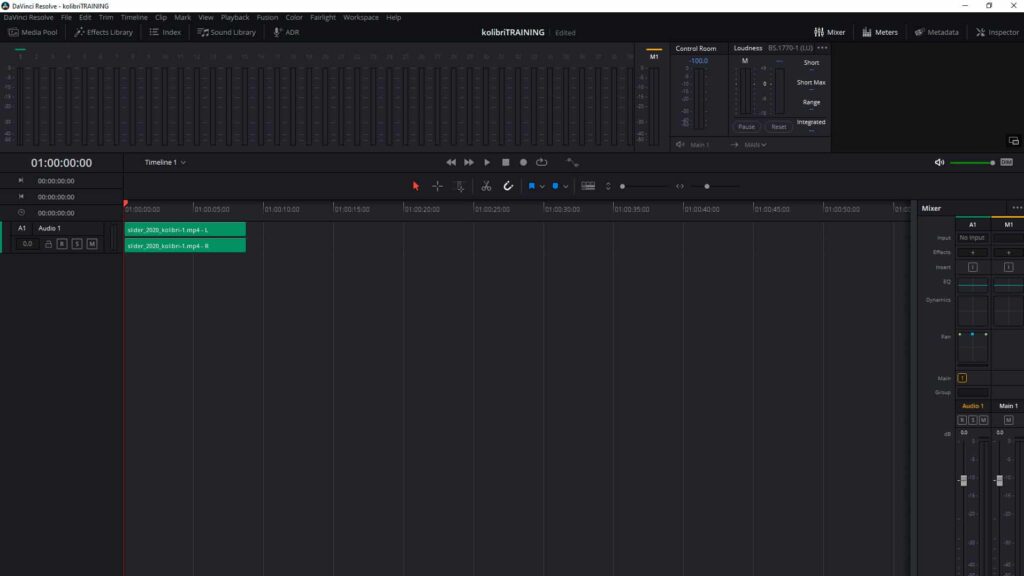This screenshot has height=576, width=1024.
Task: Open the Fairlight menu
Action: pyautogui.click(x=323, y=18)
